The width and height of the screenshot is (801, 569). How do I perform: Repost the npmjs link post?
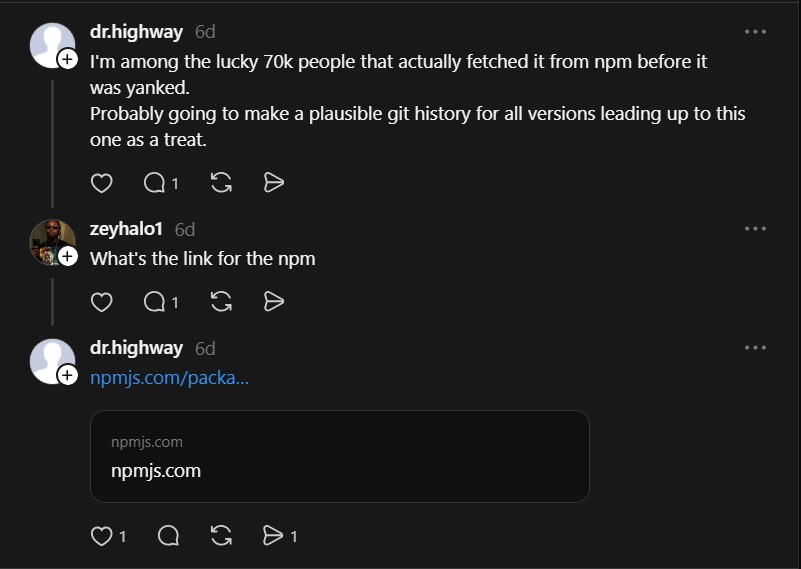(222, 536)
